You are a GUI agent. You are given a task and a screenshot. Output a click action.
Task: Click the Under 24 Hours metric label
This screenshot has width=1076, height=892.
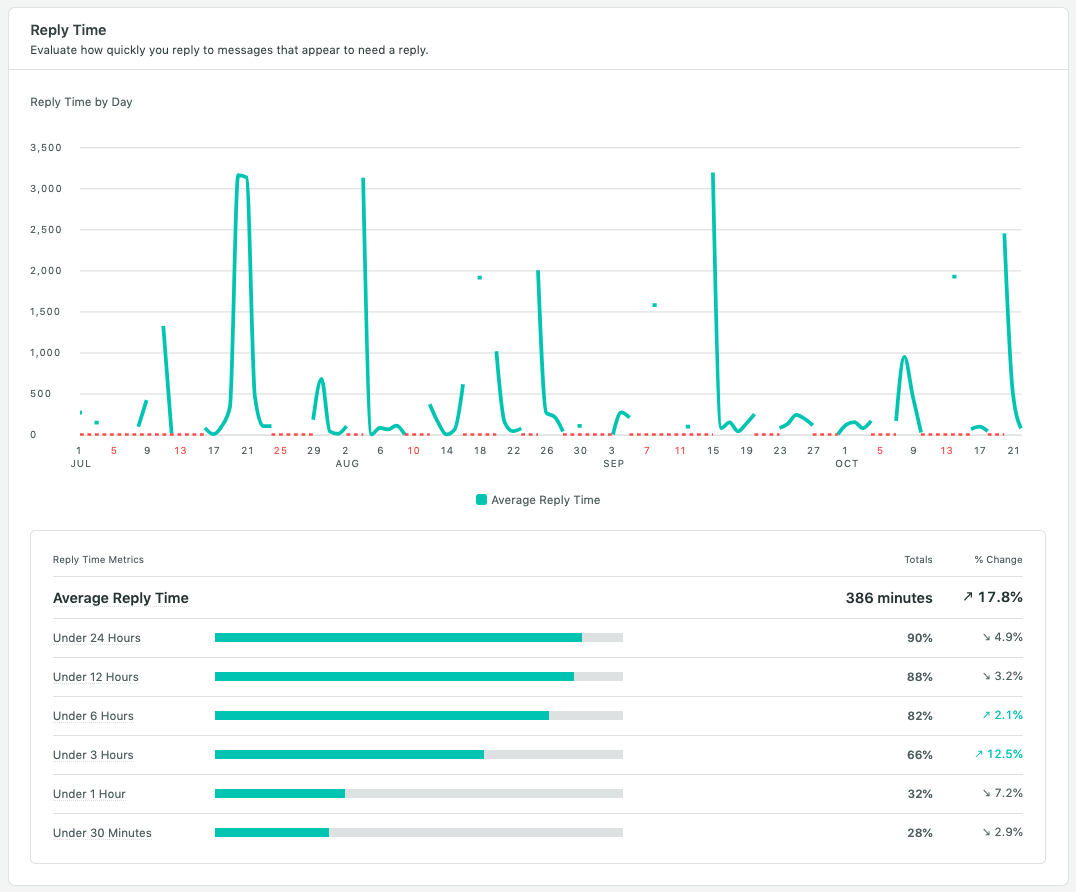click(x=97, y=638)
